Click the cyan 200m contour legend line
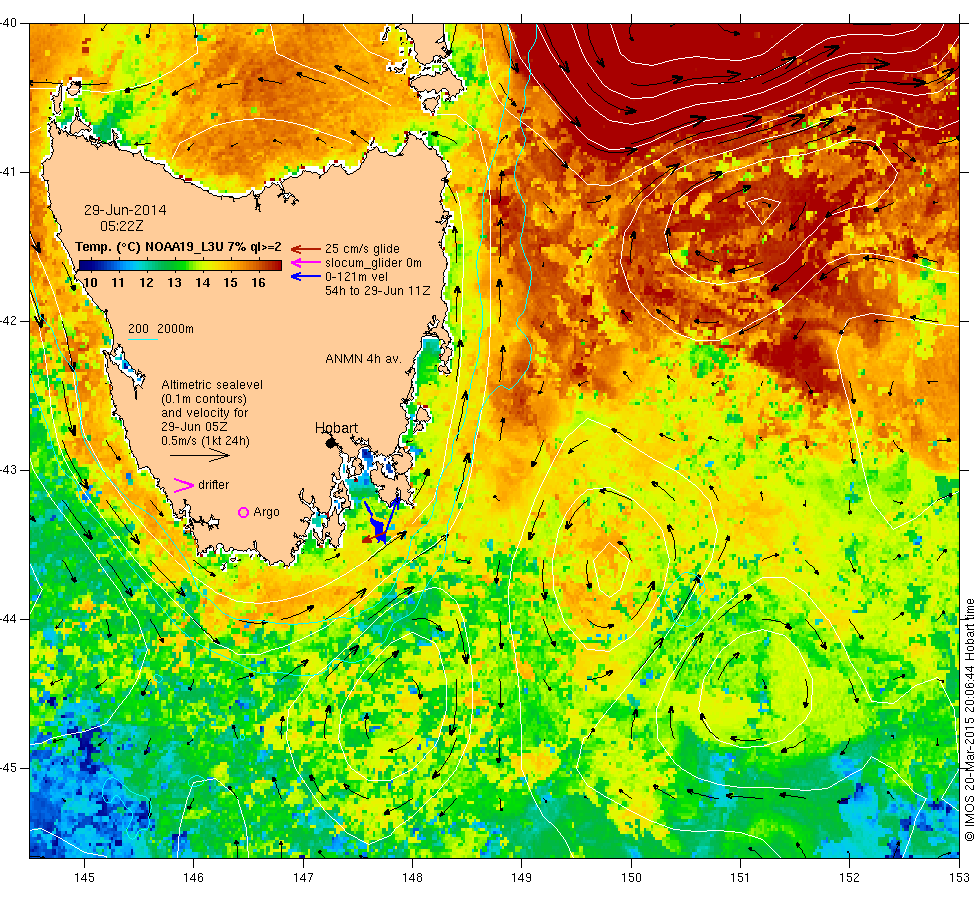 tap(142, 340)
